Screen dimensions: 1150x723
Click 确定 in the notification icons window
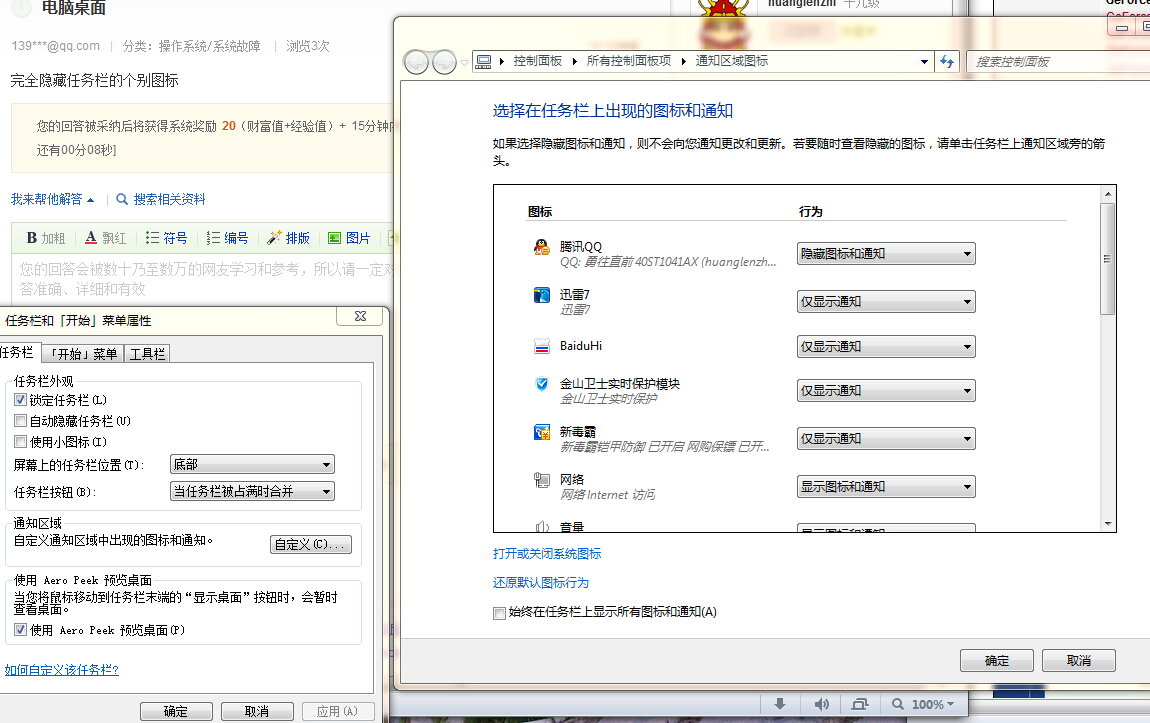pyautogui.click(x=997, y=661)
